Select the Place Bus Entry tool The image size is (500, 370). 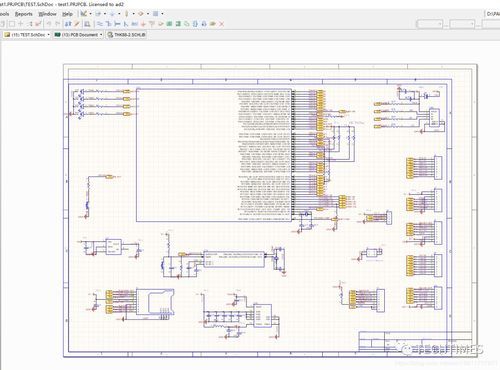click(x=126, y=24)
